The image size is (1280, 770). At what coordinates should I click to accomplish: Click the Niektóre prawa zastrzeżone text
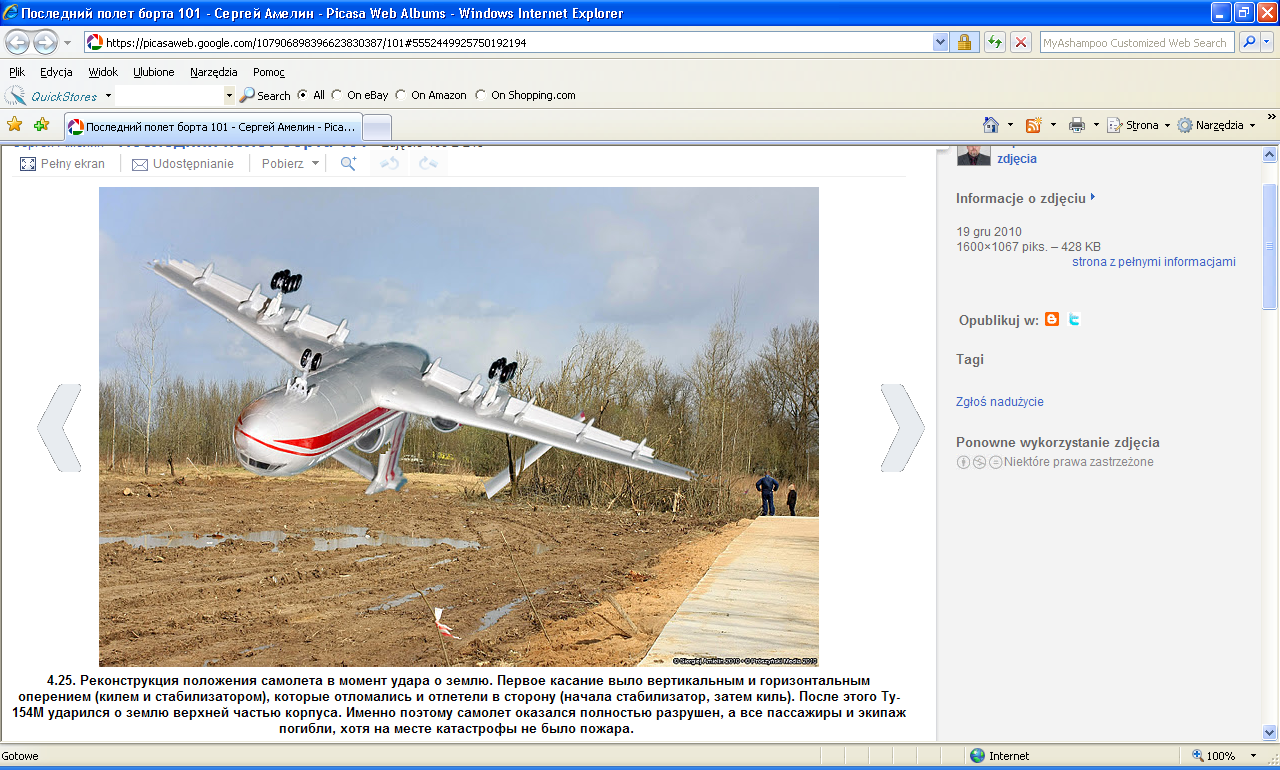(x=1079, y=462)
